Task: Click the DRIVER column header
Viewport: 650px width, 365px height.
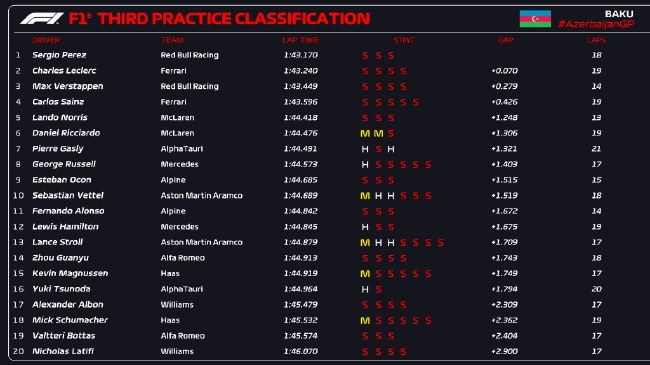Action: 46,40
